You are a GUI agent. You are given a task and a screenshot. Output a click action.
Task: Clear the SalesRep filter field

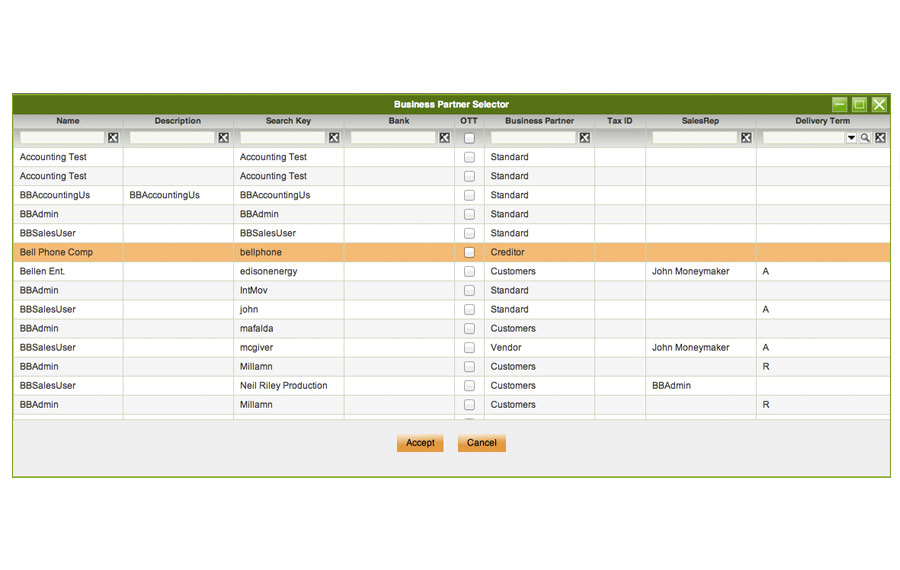(x=746, y=138)
